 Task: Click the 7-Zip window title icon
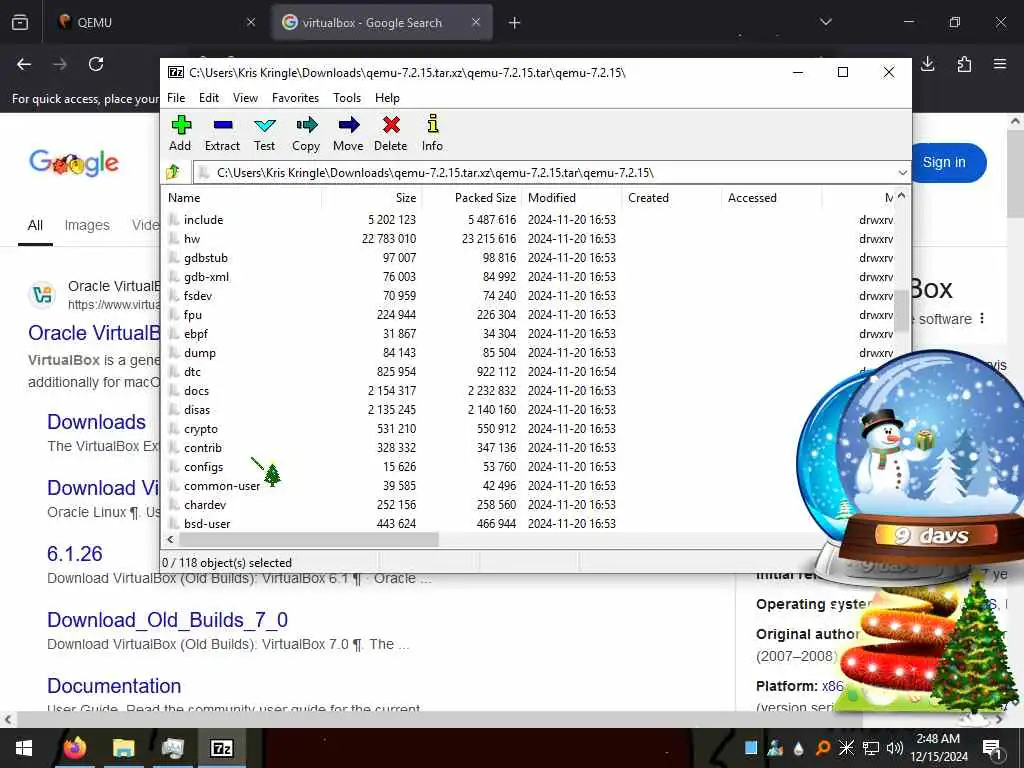pos(176,72)
